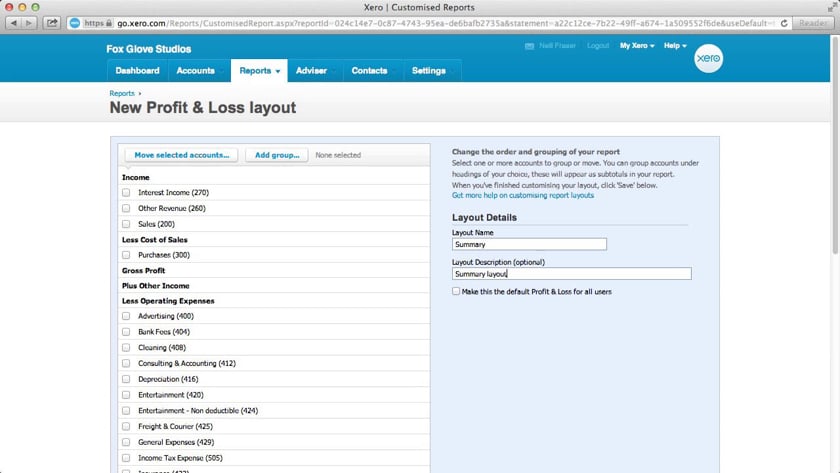Open help on customising report layouts link

click(523, 196)
